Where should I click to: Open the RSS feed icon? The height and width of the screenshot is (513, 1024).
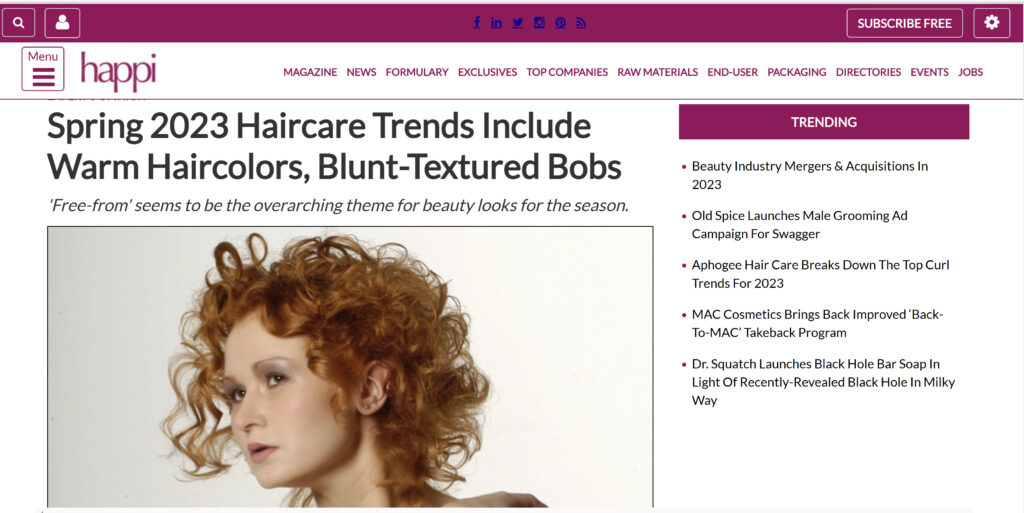pyautogui.click(x=581, y=23)
